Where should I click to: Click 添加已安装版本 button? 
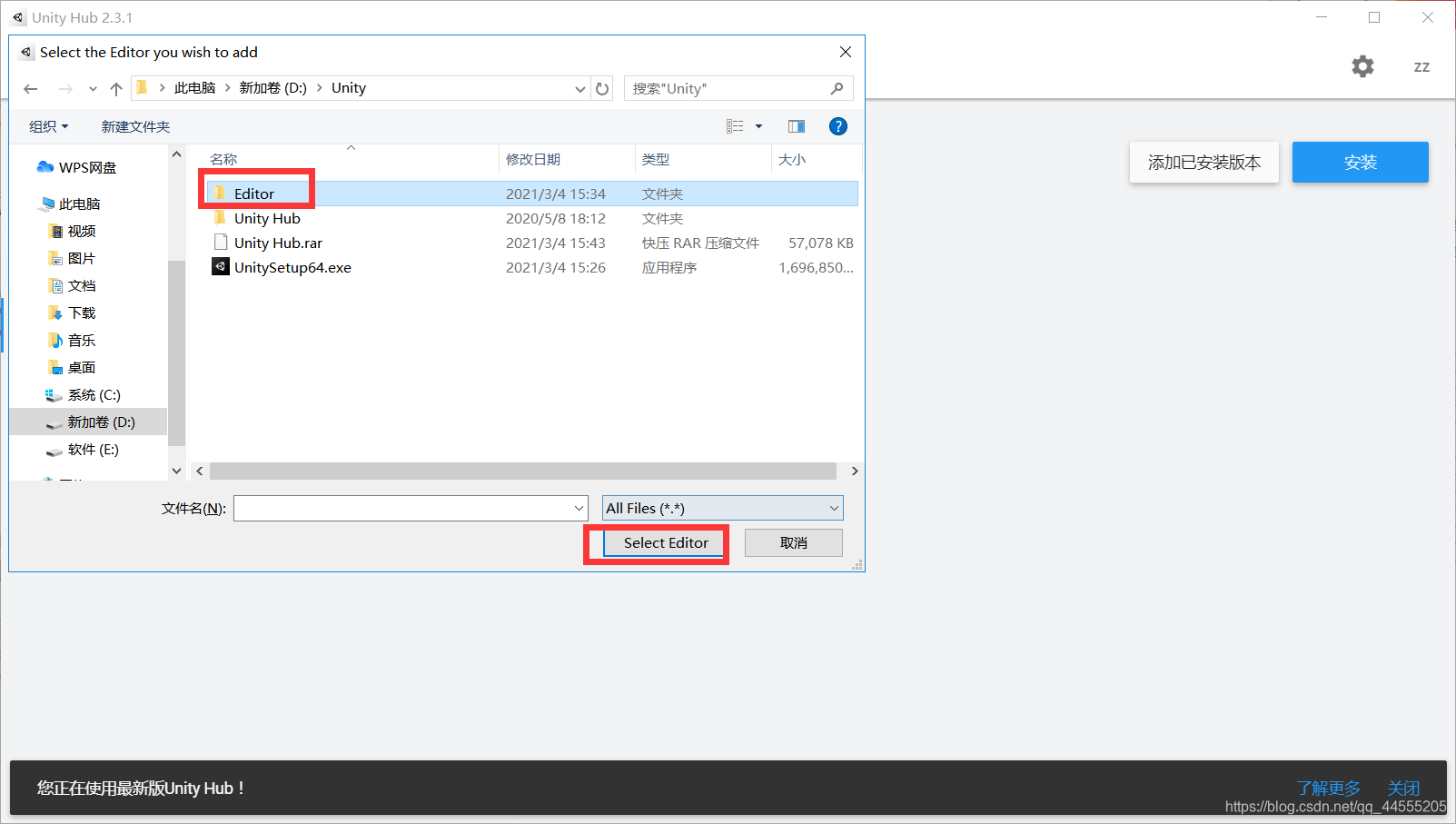1204,162
